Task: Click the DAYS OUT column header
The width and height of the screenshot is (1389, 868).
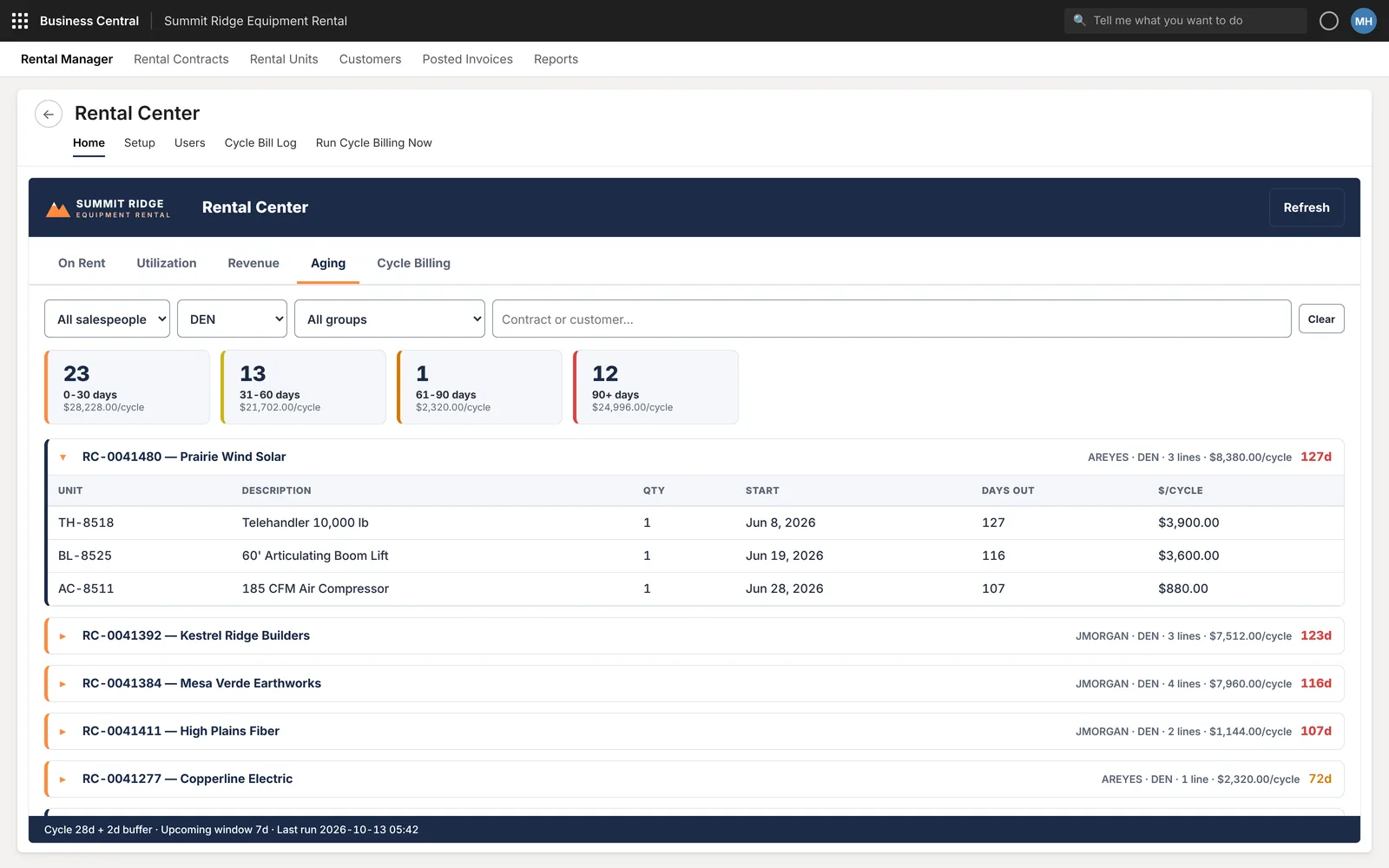Action: (x=1008, y=490)
